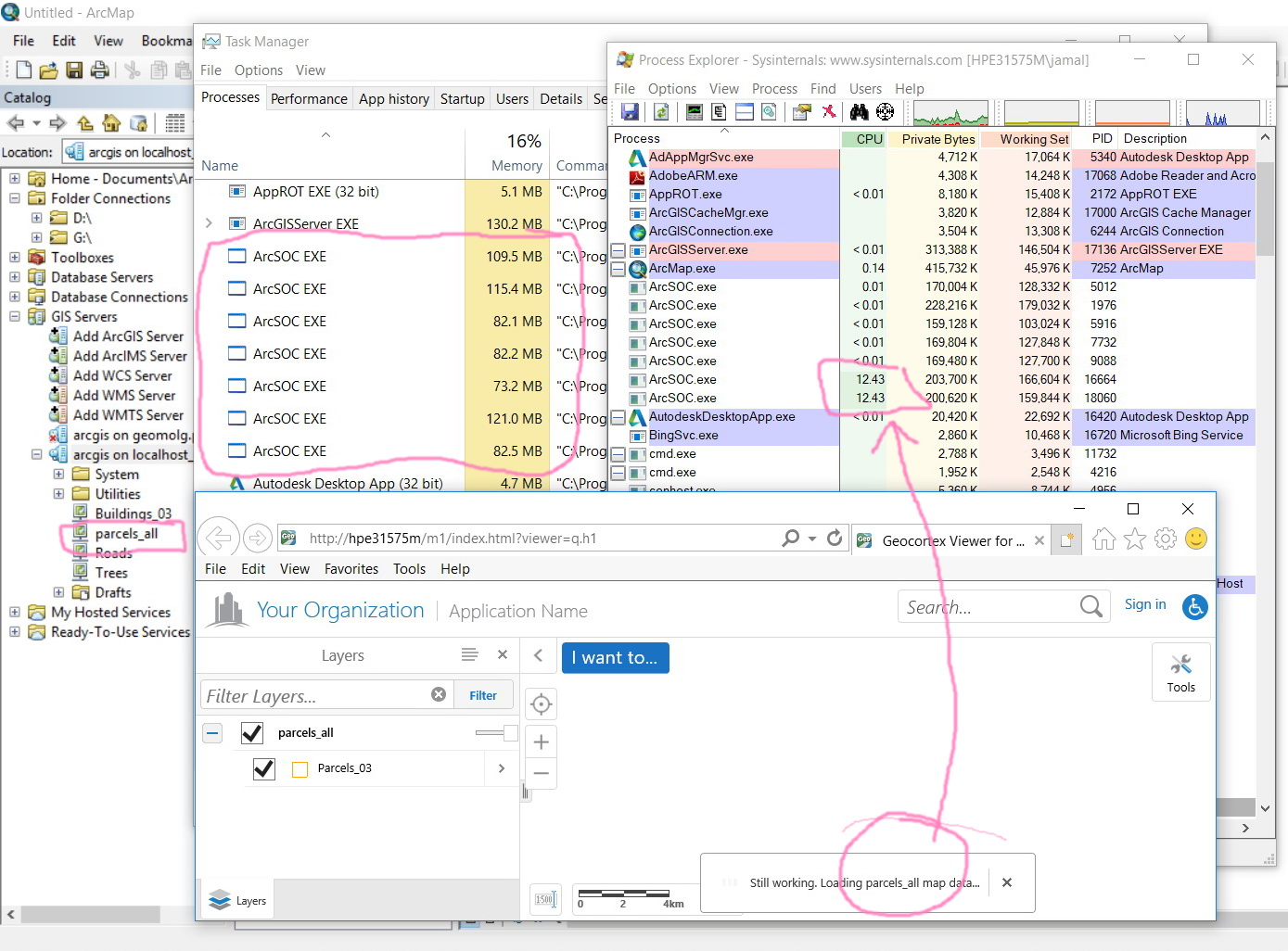Viewport: 1288px width, 951px height.
Task: Expand the ArcGISServer EXE row in Task Manager
Action: [210, 223]
